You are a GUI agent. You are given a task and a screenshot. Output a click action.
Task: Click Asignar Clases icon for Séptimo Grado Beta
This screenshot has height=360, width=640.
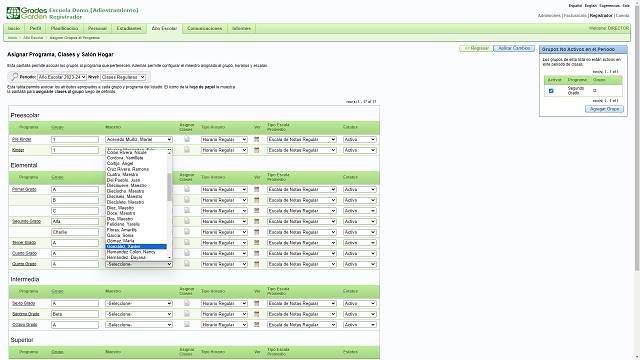click(187, 313)
